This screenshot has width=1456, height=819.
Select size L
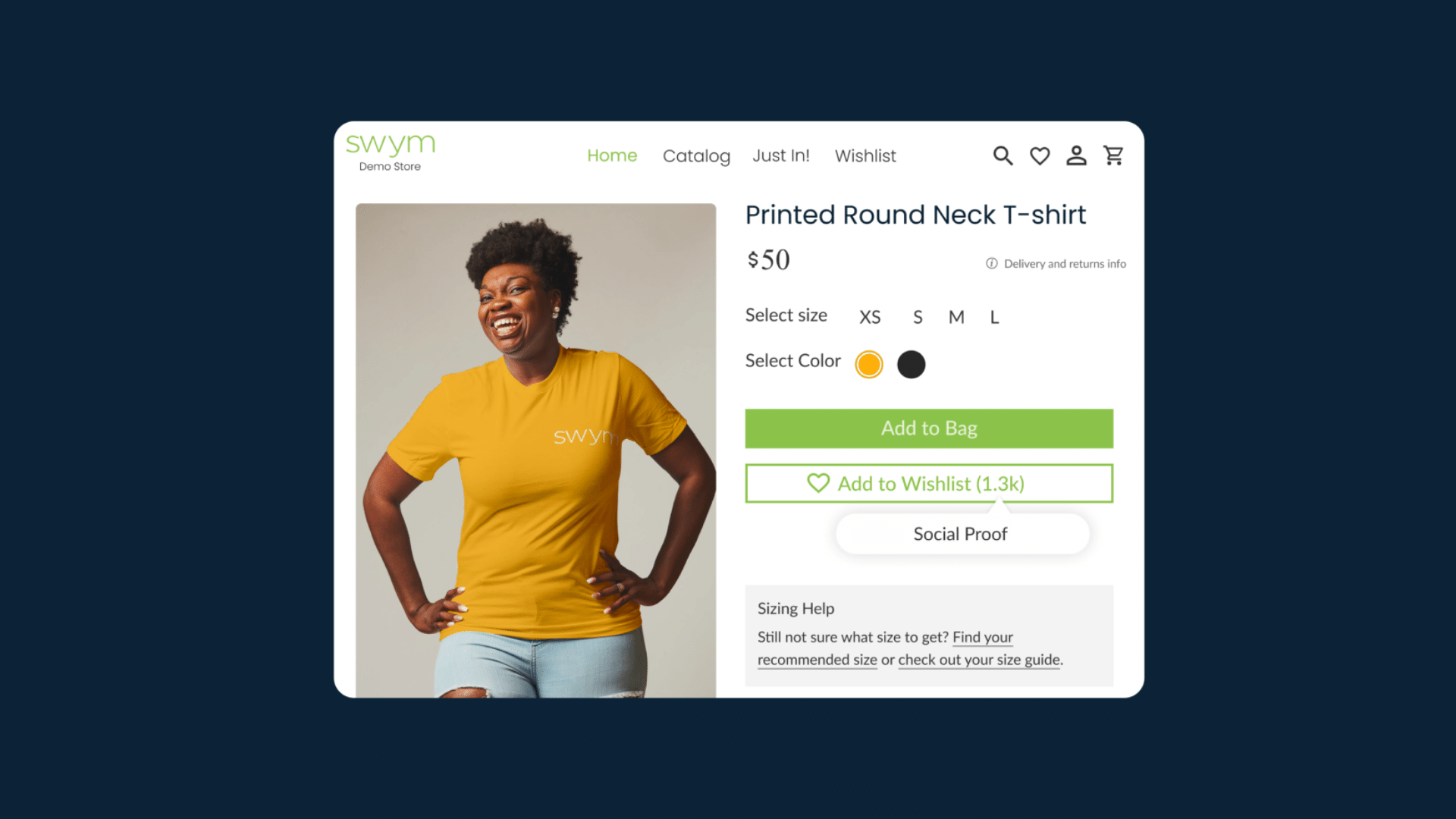994,317
